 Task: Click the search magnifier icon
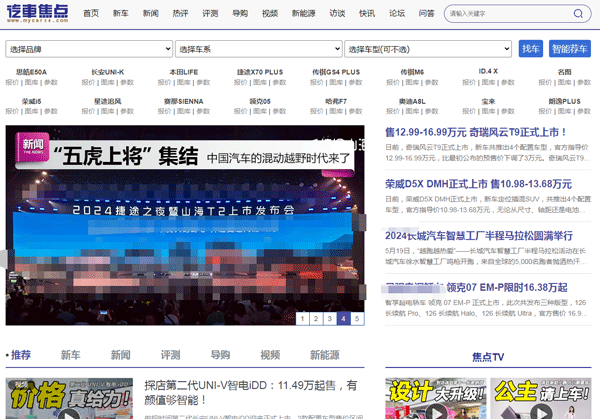click(x=578, y=14)
